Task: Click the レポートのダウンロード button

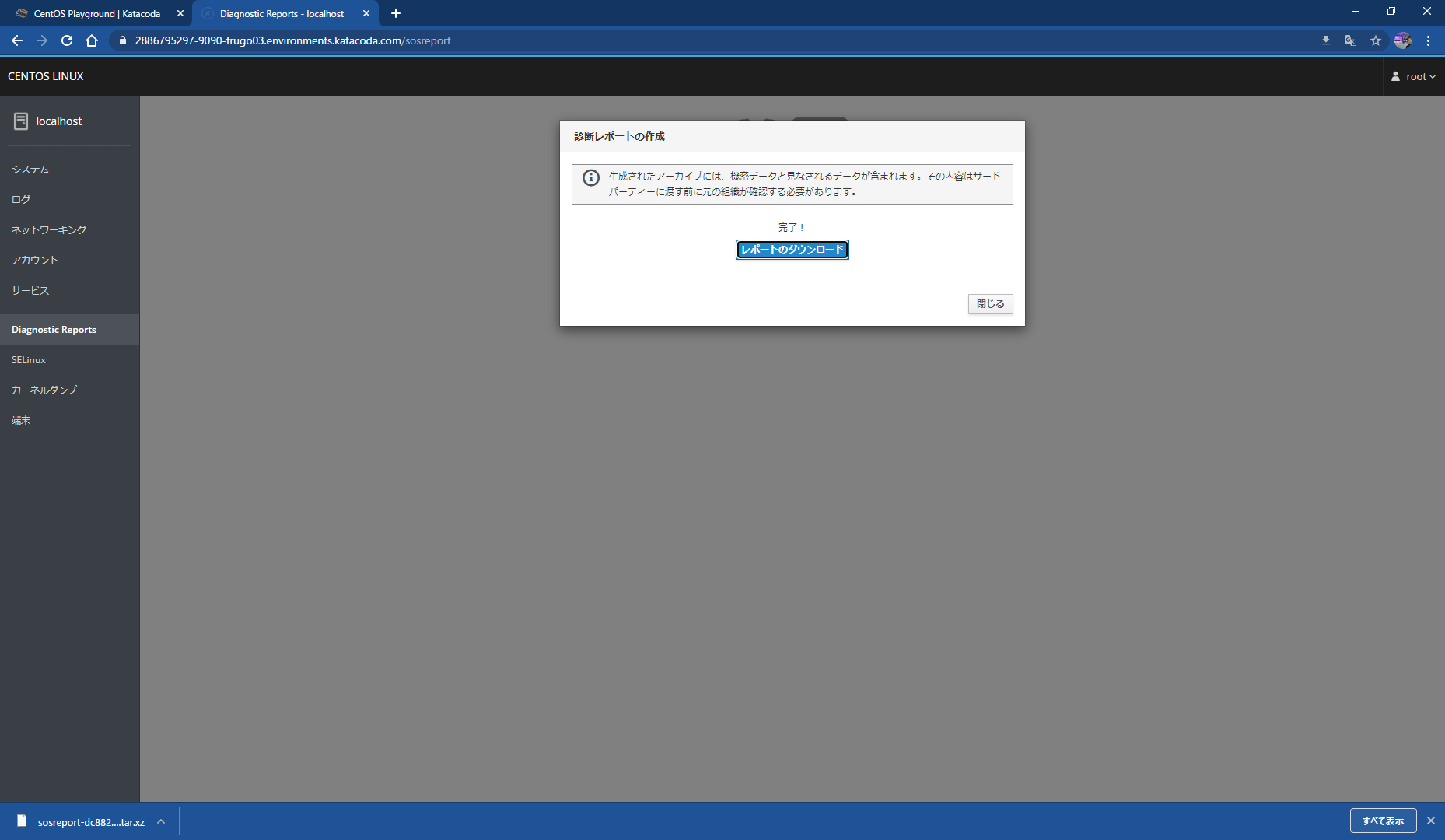Action: 792,250
